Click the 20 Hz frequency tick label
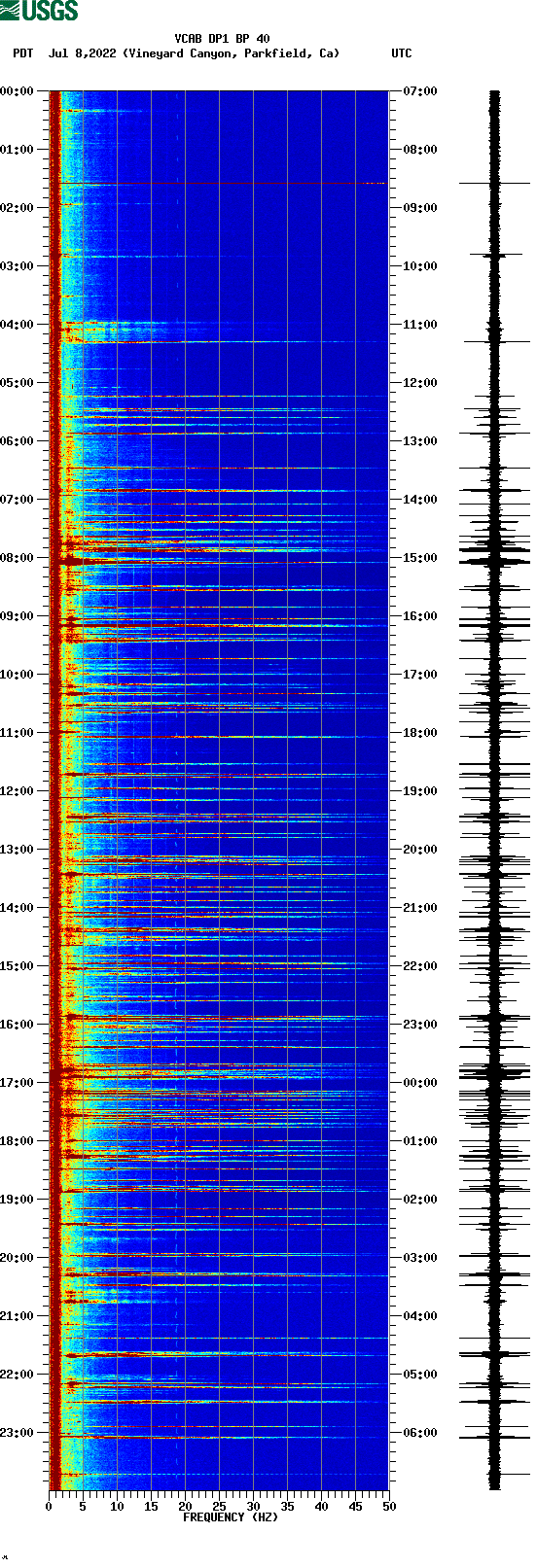 (185, 1507)
